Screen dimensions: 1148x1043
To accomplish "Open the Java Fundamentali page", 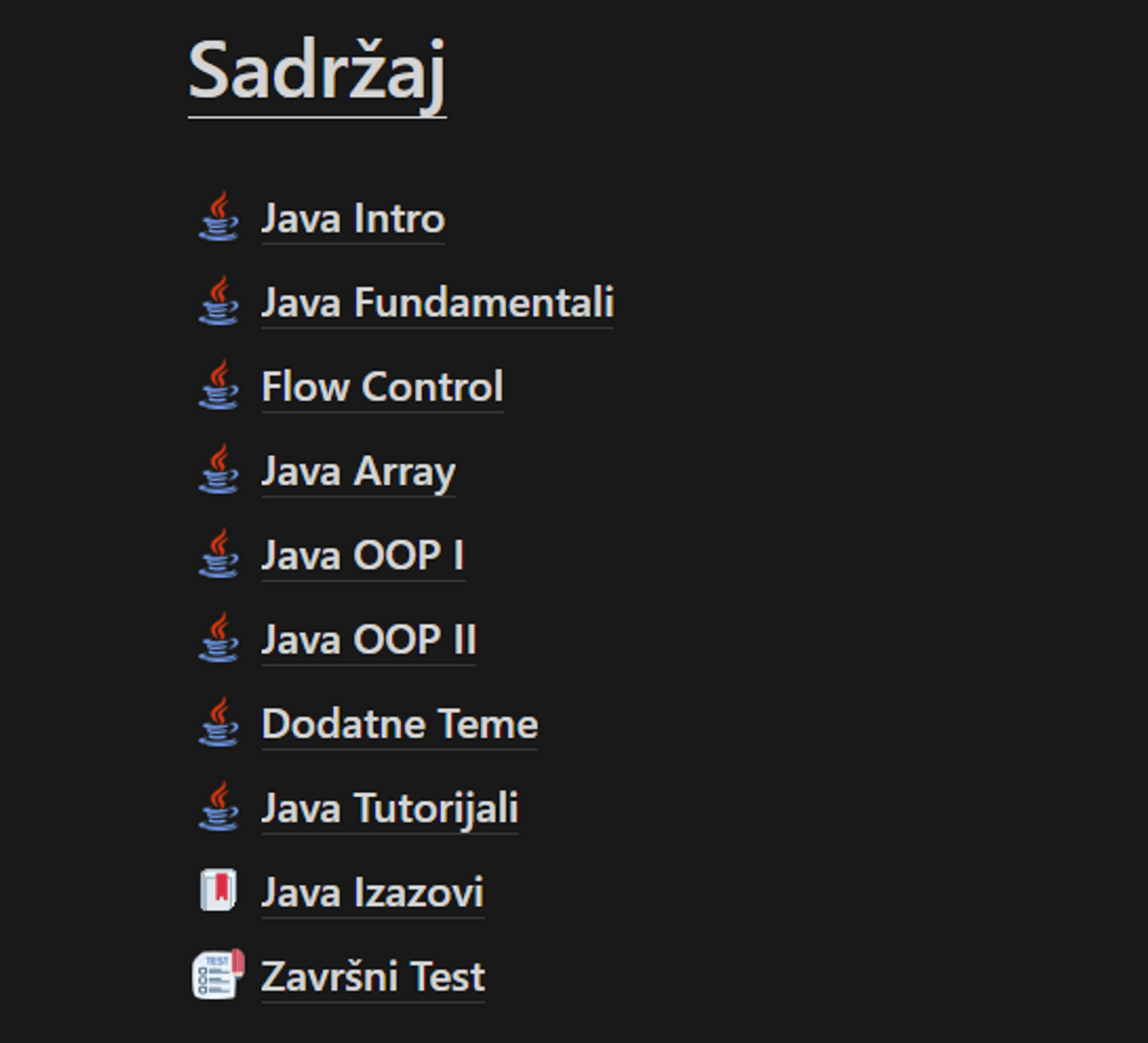I will (x=437, y=303).
